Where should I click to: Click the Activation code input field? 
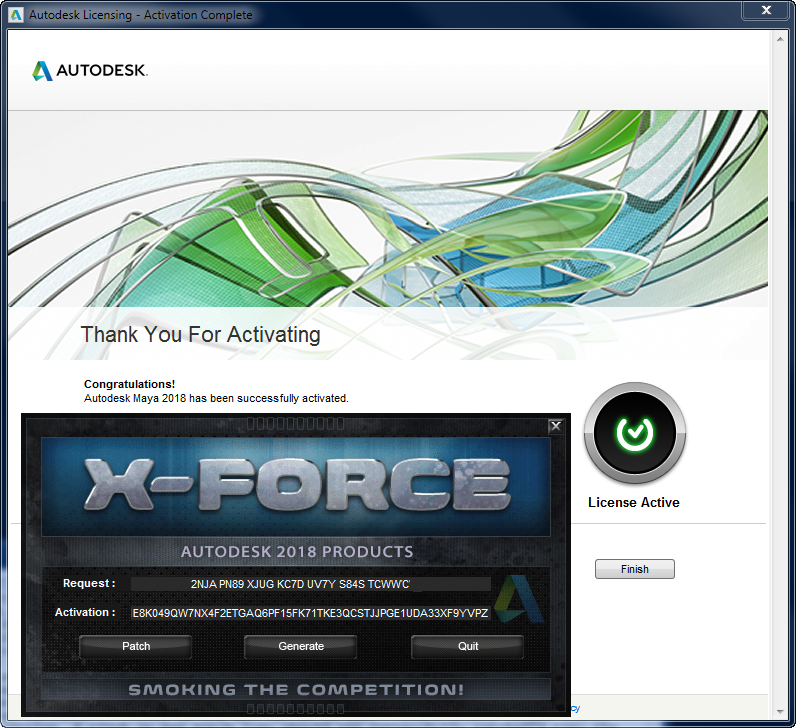tap(311, 613)
